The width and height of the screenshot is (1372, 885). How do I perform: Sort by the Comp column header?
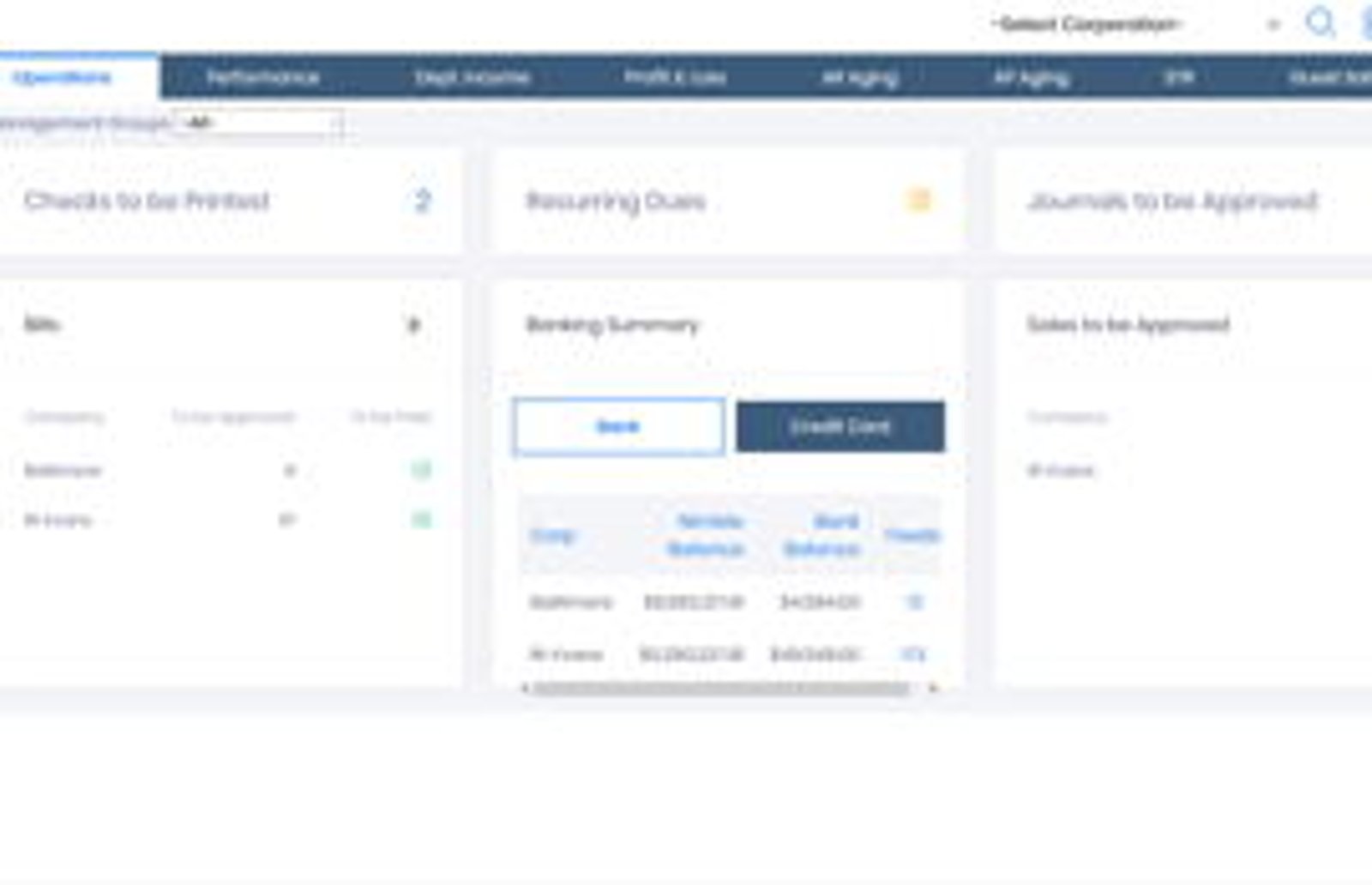click(552, 535)
